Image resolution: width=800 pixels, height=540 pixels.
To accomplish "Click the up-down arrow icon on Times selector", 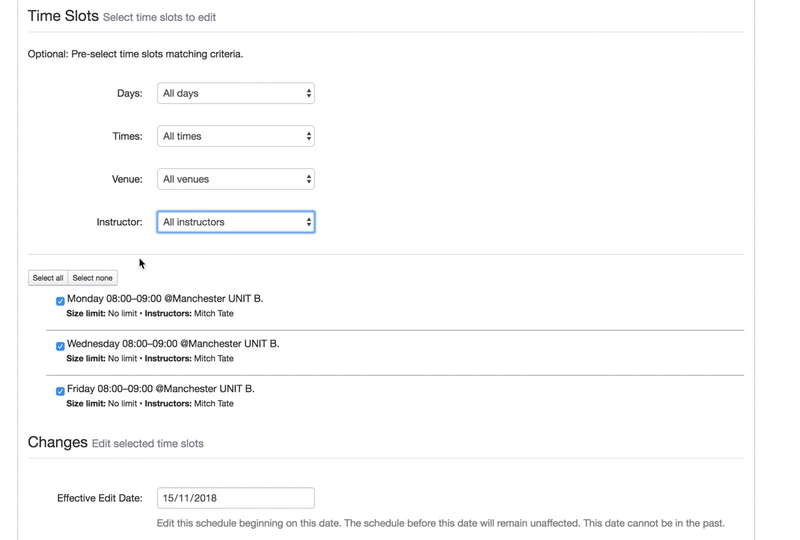I will [x=309, y=136].
